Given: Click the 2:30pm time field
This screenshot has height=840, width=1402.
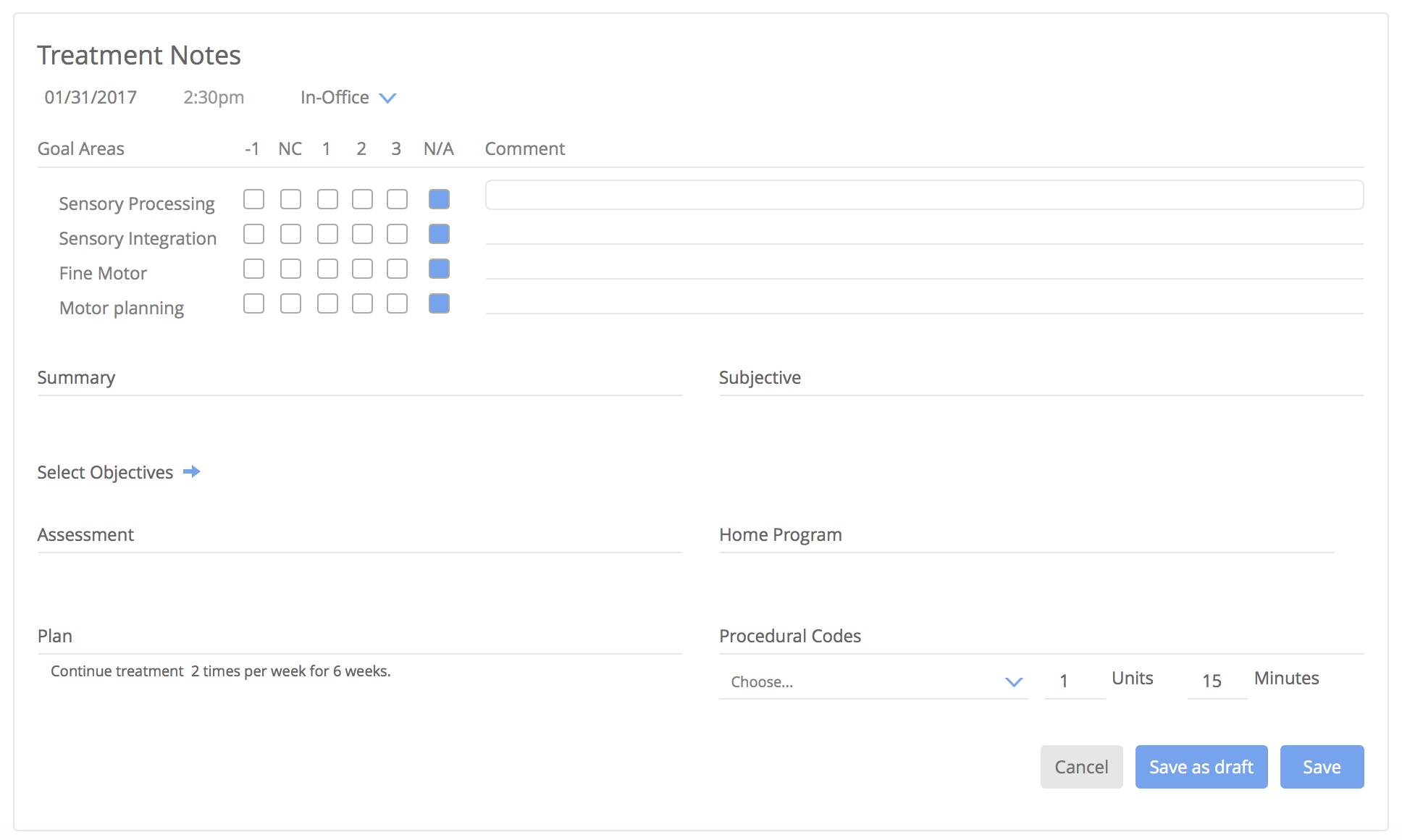Looking at the screenshot, I should pos(214,98).
